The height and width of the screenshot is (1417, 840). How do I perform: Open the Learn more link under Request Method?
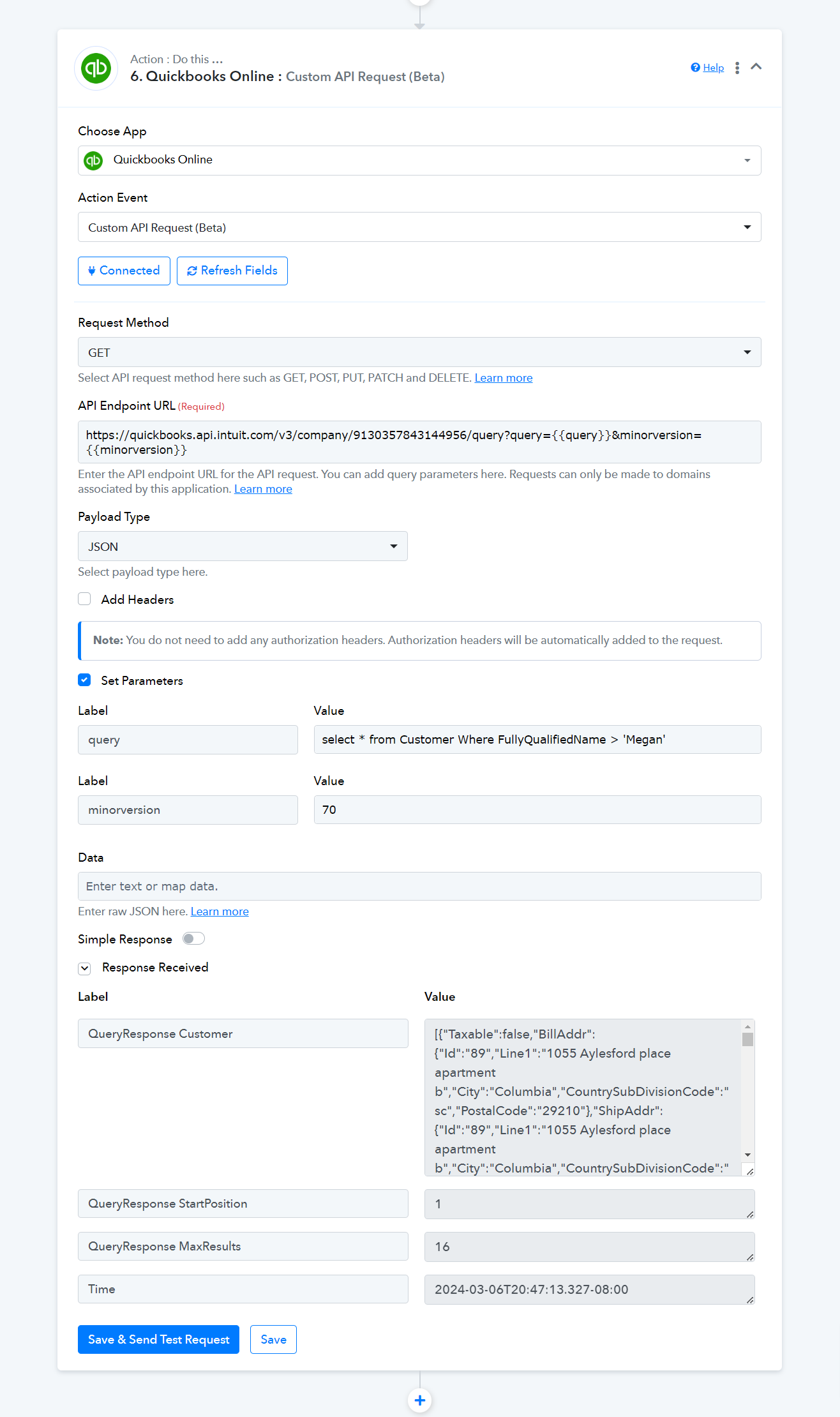point(504,378)
